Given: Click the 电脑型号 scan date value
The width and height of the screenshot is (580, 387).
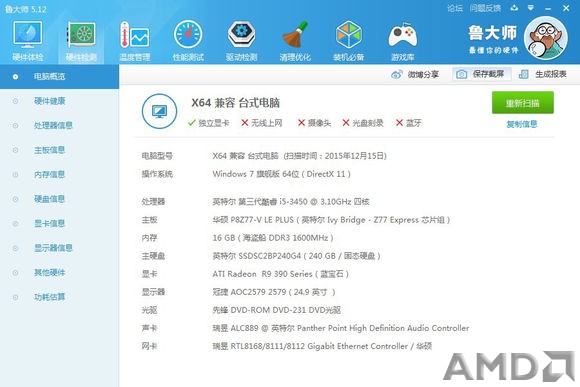Looking at the screenshot, I should tap(299, 156).
